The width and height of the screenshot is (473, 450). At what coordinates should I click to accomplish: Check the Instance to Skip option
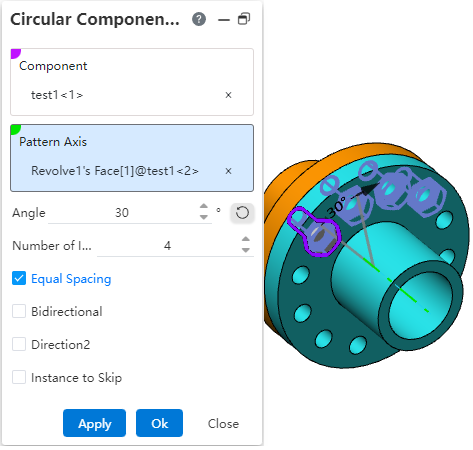coord(19,377)
